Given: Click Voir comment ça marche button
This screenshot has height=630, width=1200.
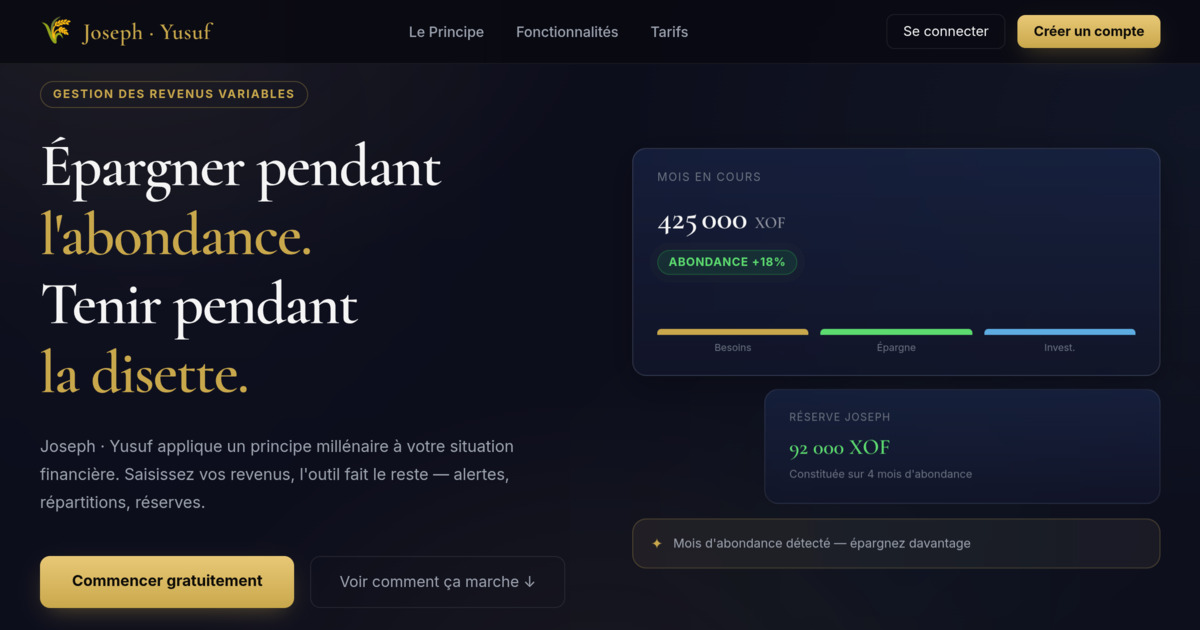Looking at the screenshot, I should click(x=438, y=582).
